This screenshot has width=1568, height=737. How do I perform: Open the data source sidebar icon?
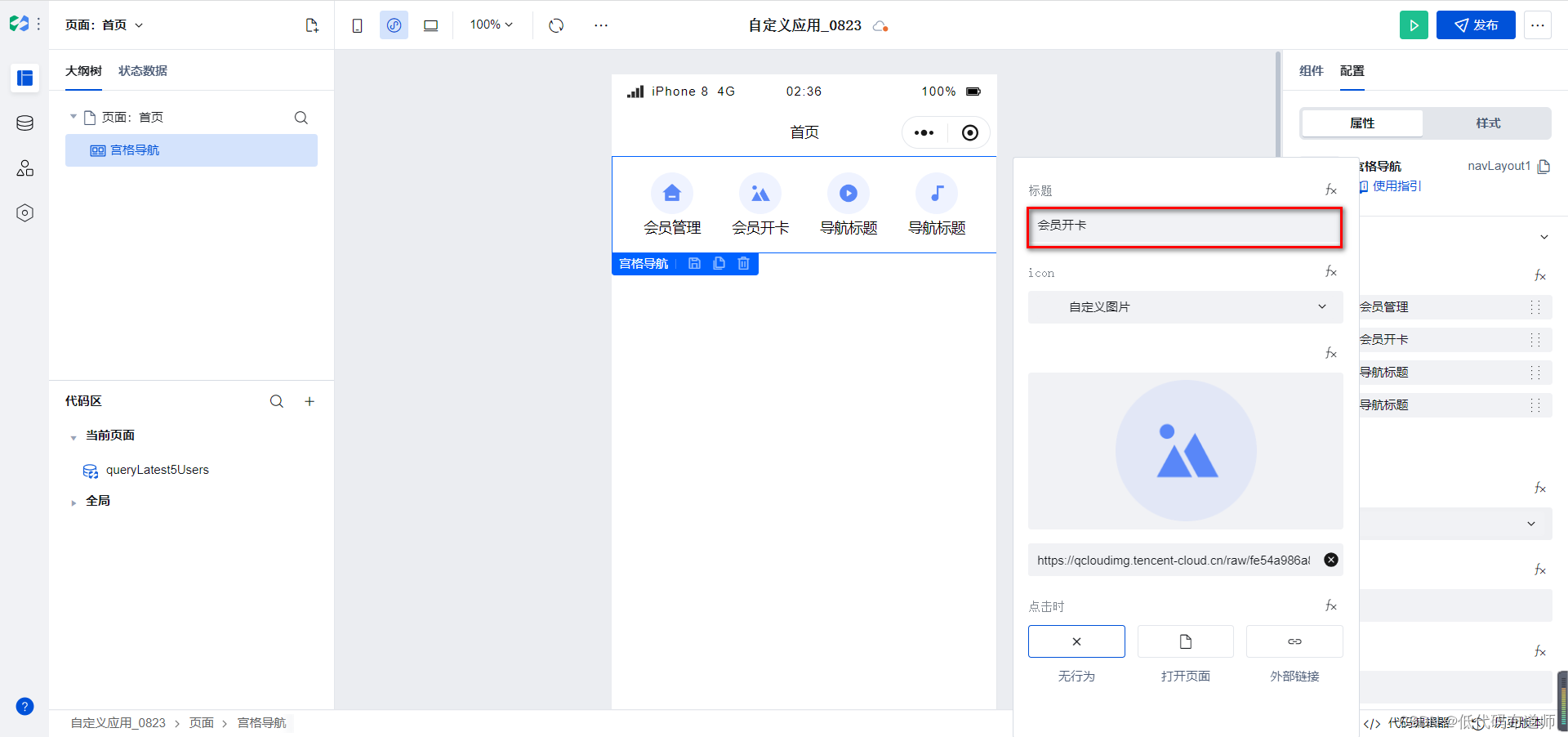click(x=25, y=123)
